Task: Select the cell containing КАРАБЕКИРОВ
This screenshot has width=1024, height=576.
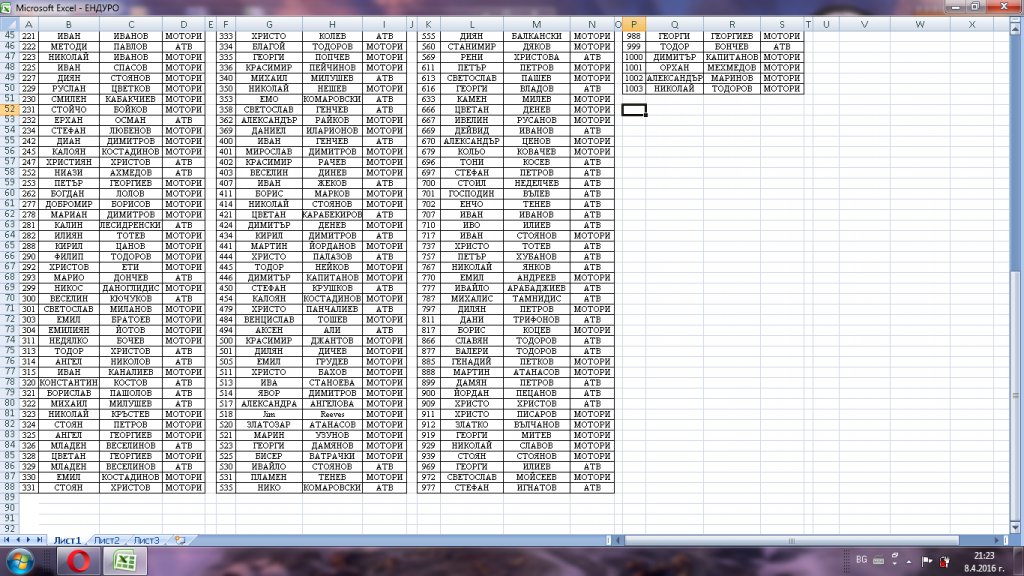Action: (x=332, y=214)
